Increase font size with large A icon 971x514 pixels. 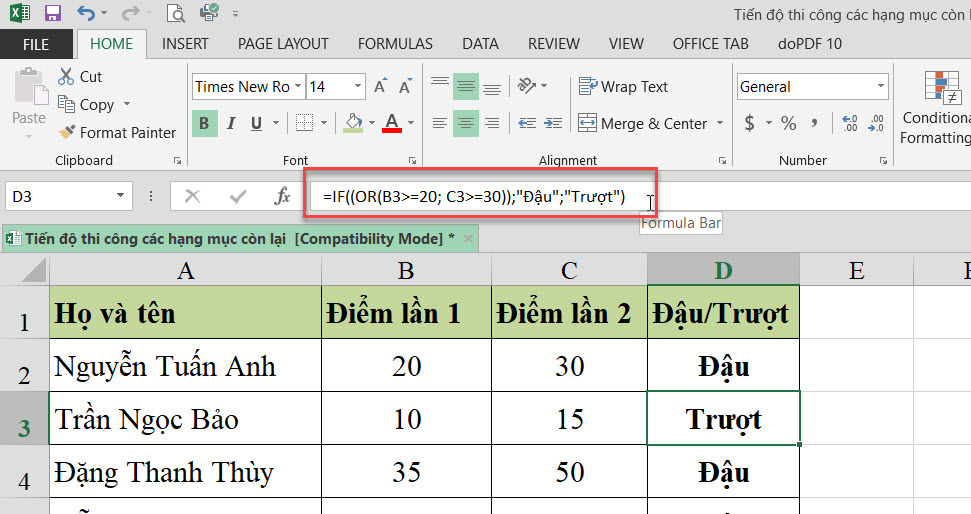(x=381, y=86)
